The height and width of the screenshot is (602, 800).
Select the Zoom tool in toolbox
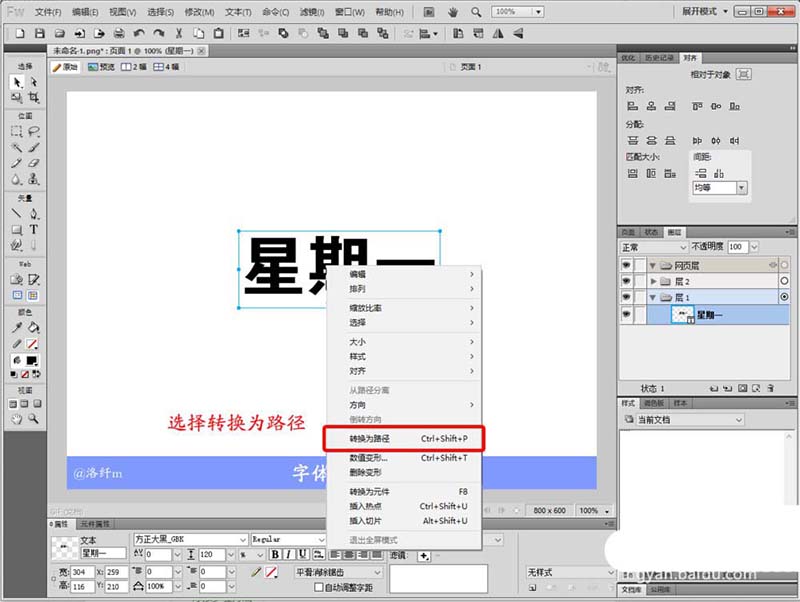click(x=33, y=419)
